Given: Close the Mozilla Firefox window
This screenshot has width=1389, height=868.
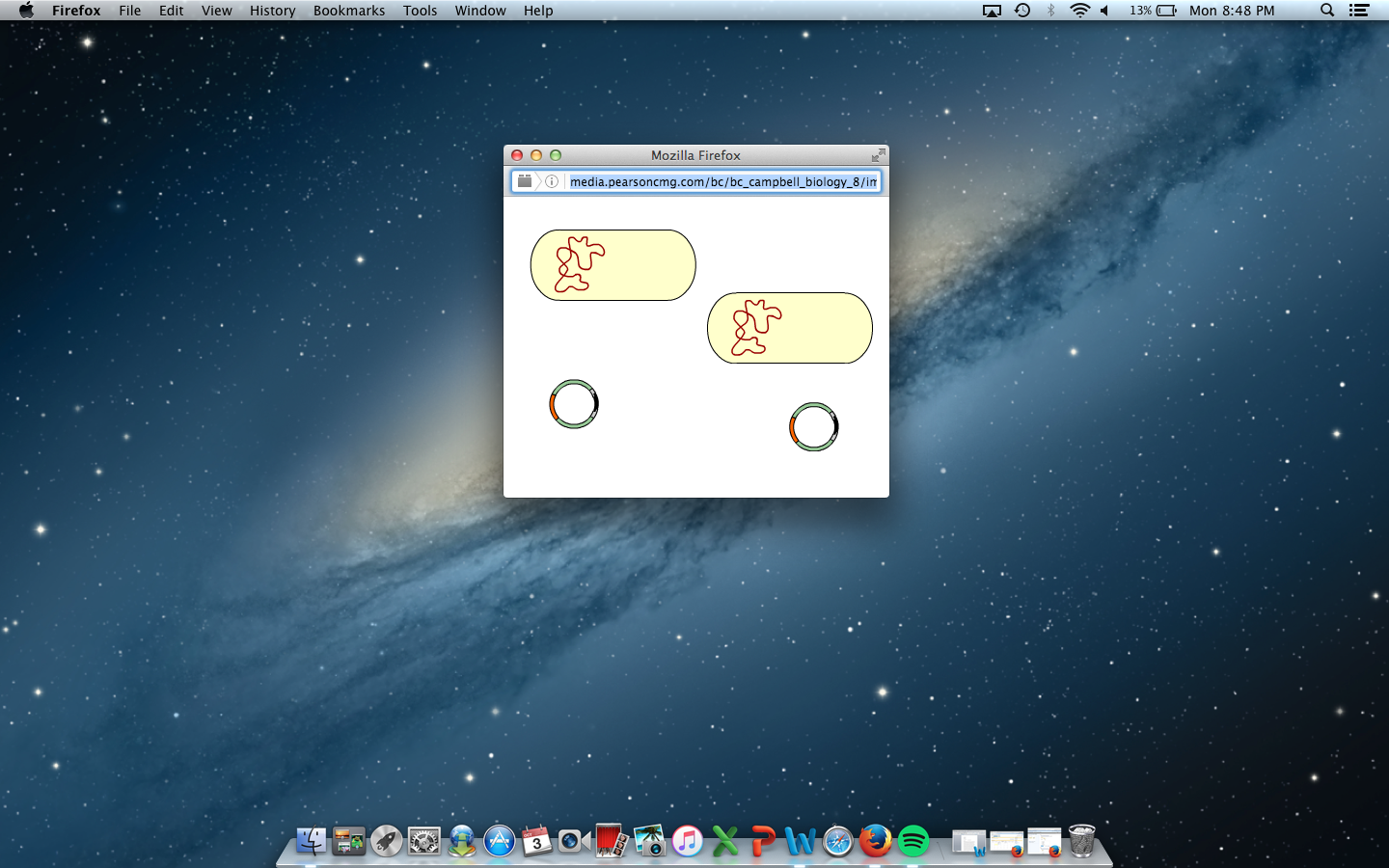Looking at the screenshot, I should pyautogui.click(x=517, y=155).
